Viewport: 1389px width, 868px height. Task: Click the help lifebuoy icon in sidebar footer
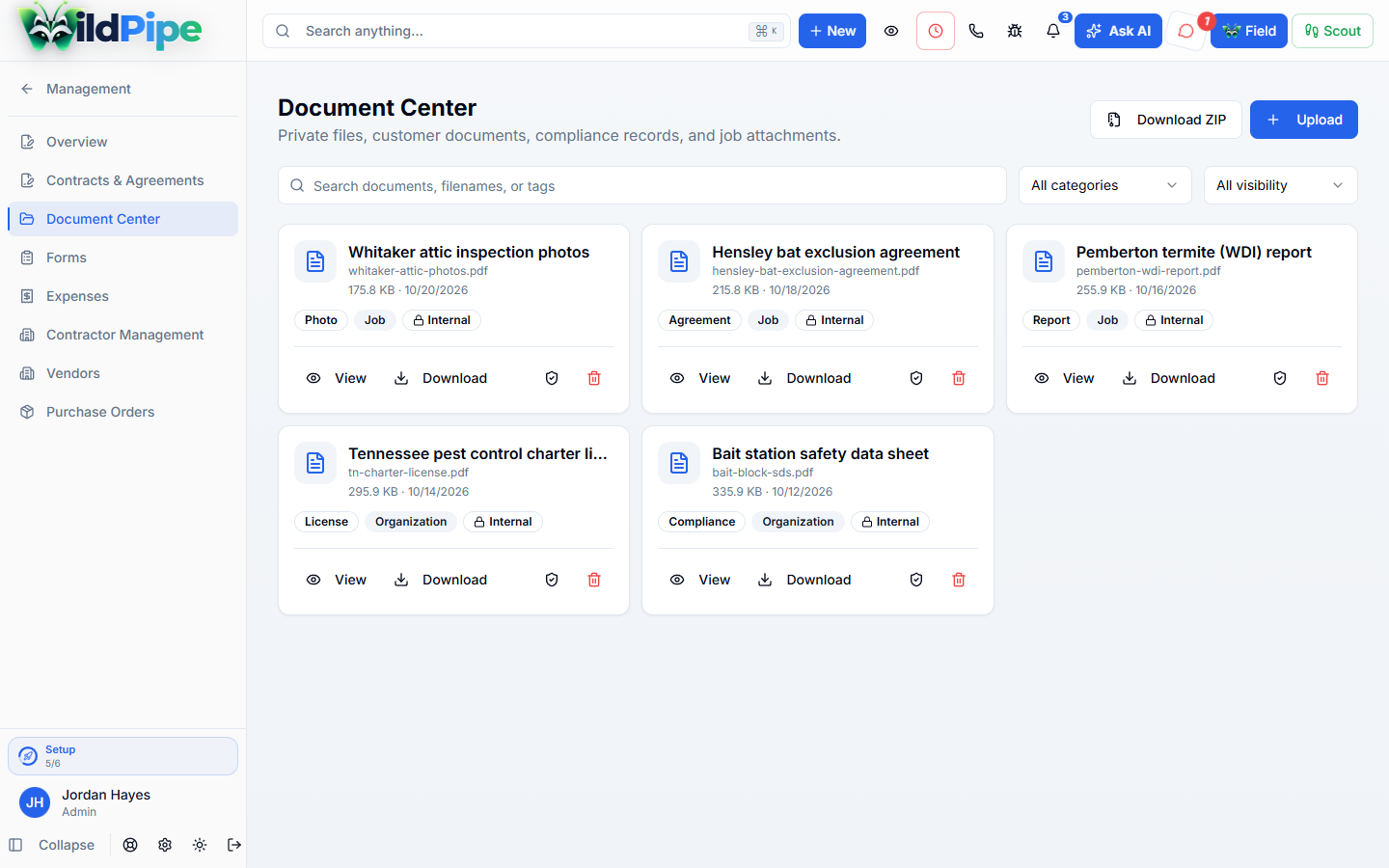130,845
